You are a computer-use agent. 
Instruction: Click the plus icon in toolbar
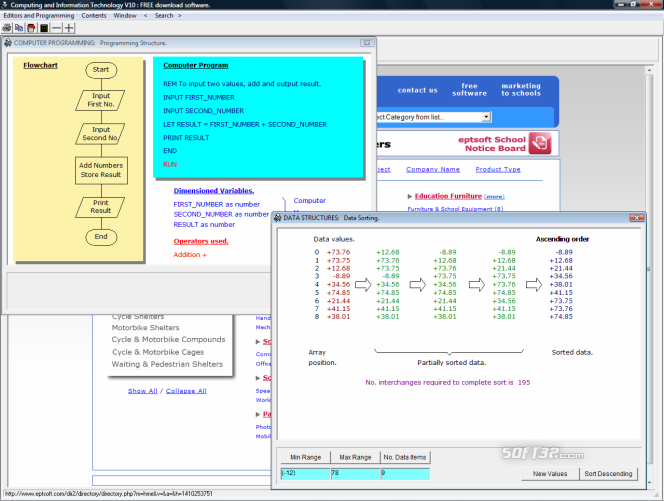[x=69, y=28]
